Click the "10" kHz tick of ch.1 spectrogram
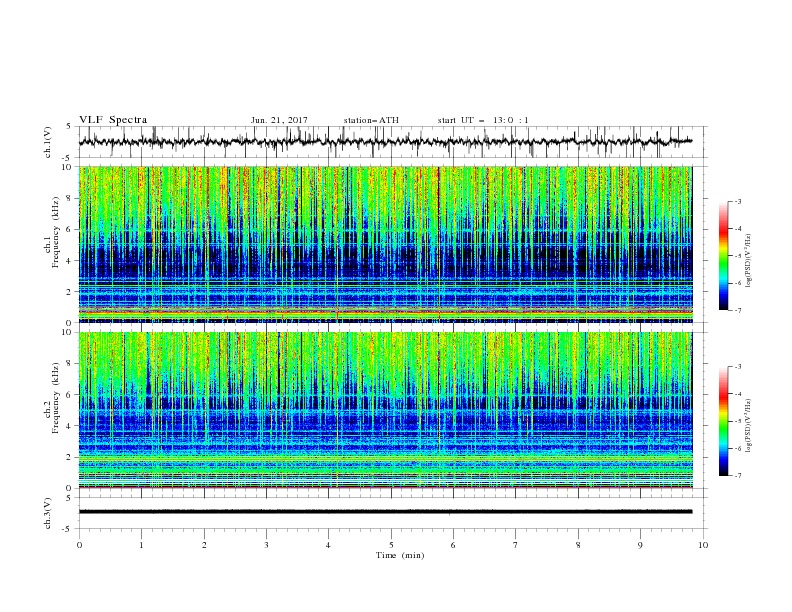 [67, 167]
